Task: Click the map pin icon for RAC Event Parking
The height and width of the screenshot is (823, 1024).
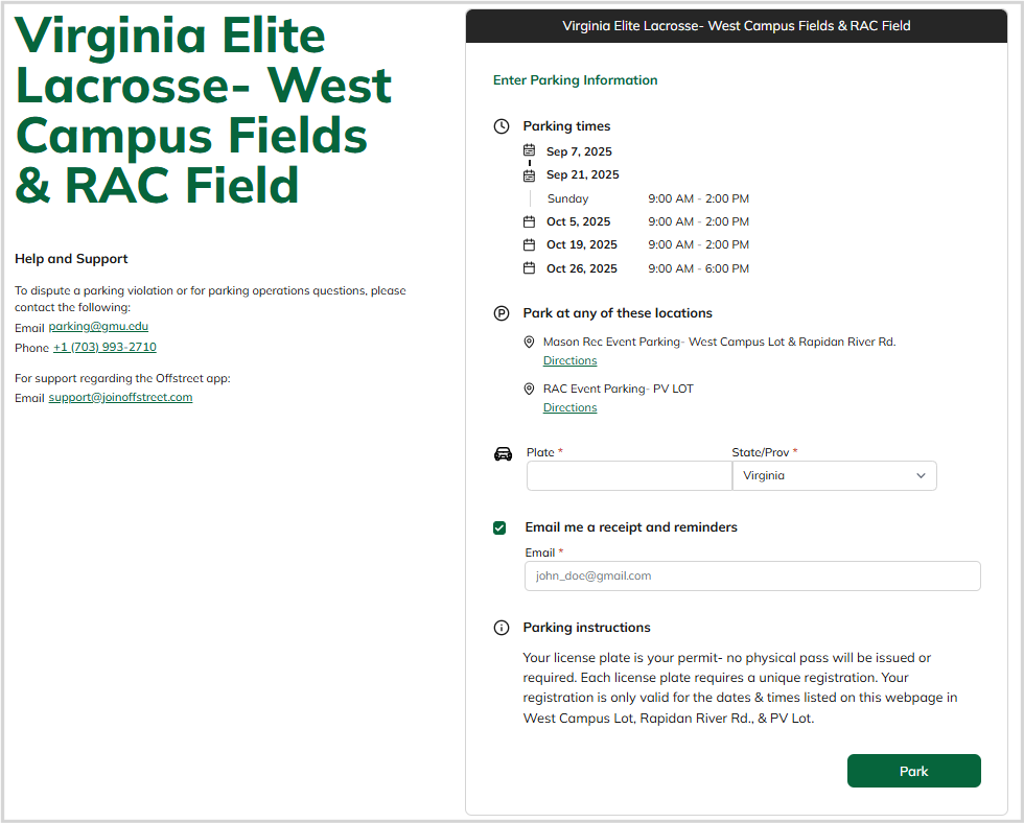Action: [530, 389]
